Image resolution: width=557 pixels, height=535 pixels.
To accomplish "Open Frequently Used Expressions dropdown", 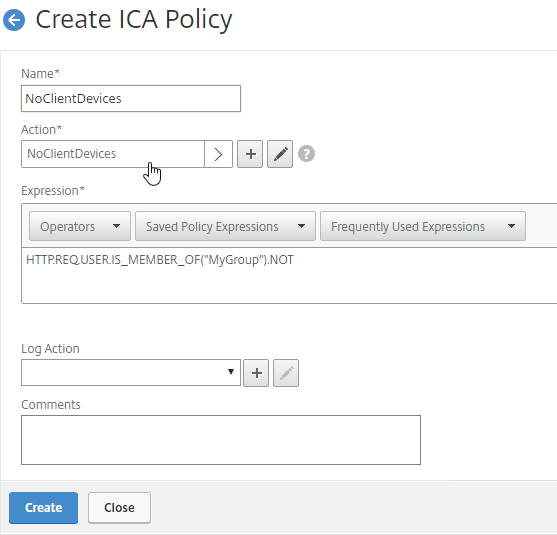I will click(423, 226).
